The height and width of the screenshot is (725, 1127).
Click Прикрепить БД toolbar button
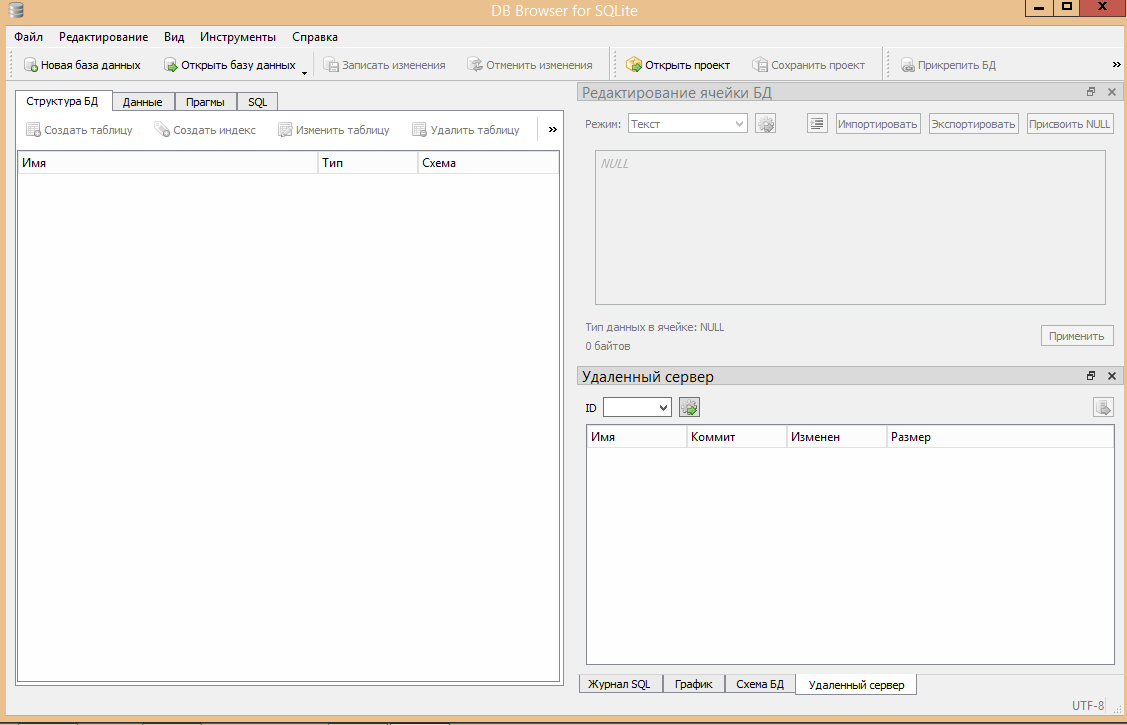tap(948, 65)
